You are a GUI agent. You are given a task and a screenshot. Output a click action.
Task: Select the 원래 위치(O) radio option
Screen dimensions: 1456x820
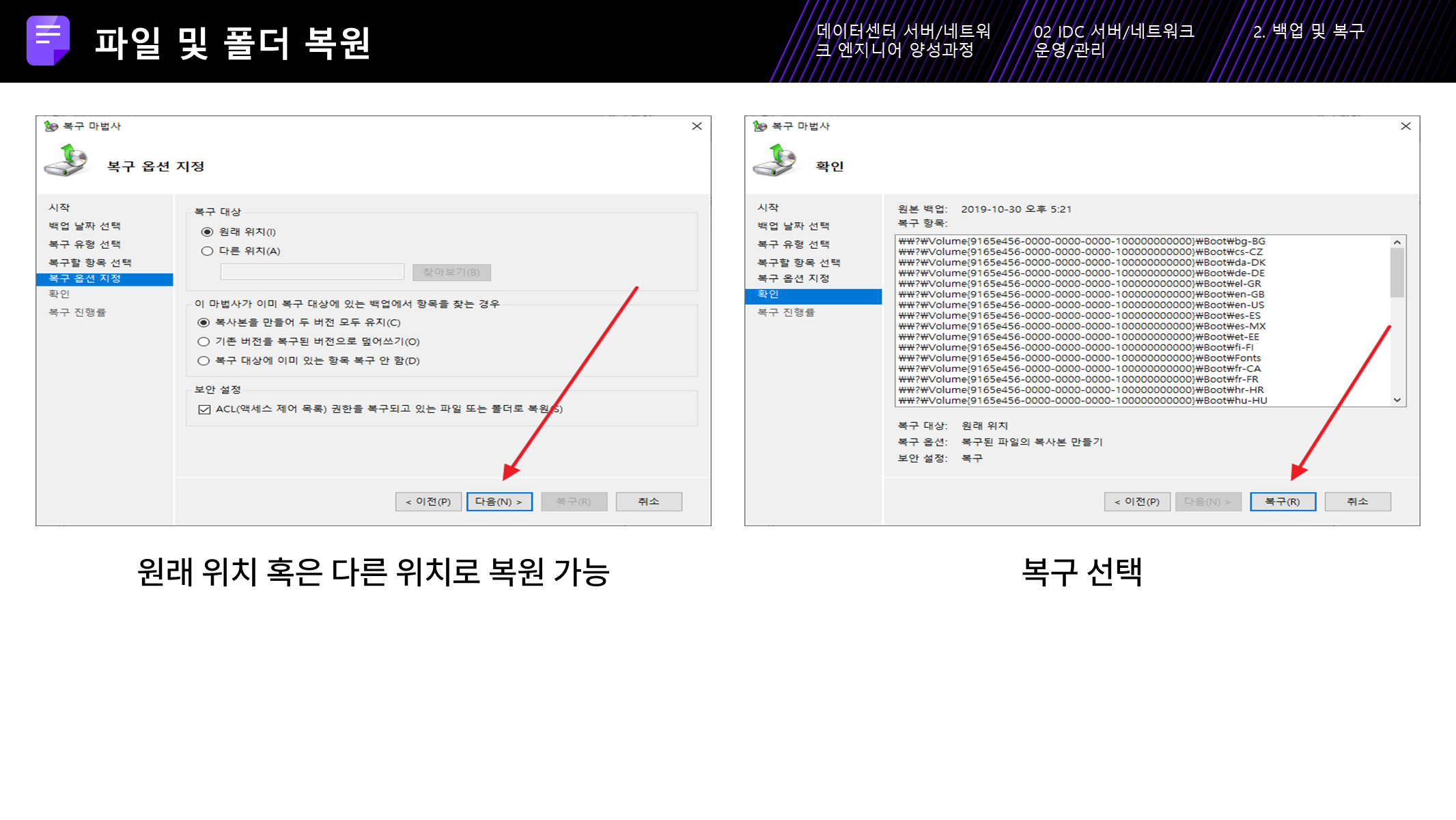tap(208, 232)
